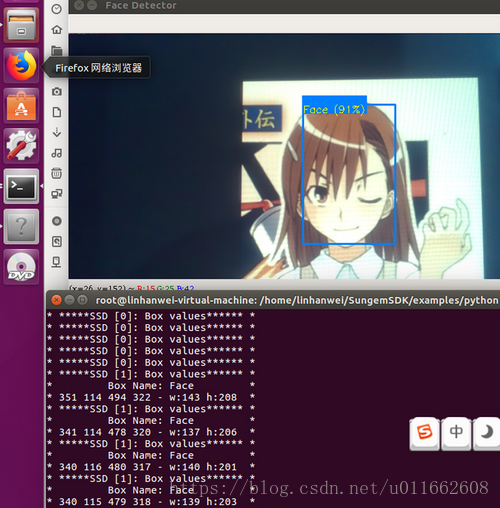Open Pictures camera icon in the sidebar
The height and width of the screenshot is (508, 500).
pos(57,91)
